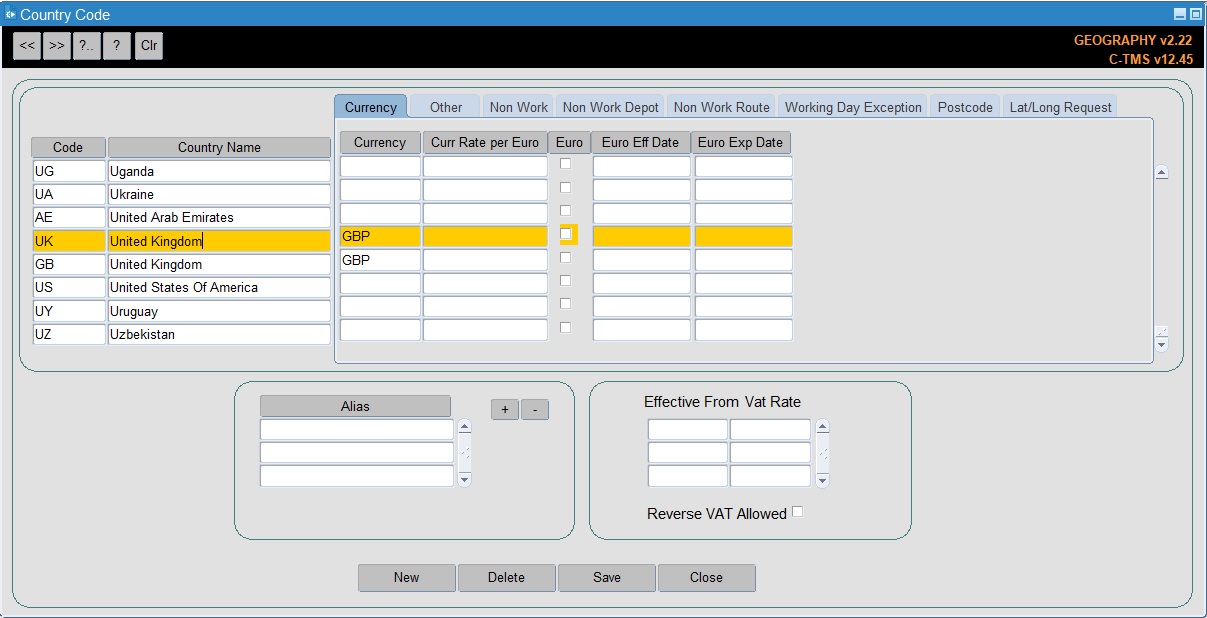Image resolution: width=1207 pixels, height=618 pixels.
Task: Toggle Euro checkbox in sixth currency row
Action: click(566, 280)
